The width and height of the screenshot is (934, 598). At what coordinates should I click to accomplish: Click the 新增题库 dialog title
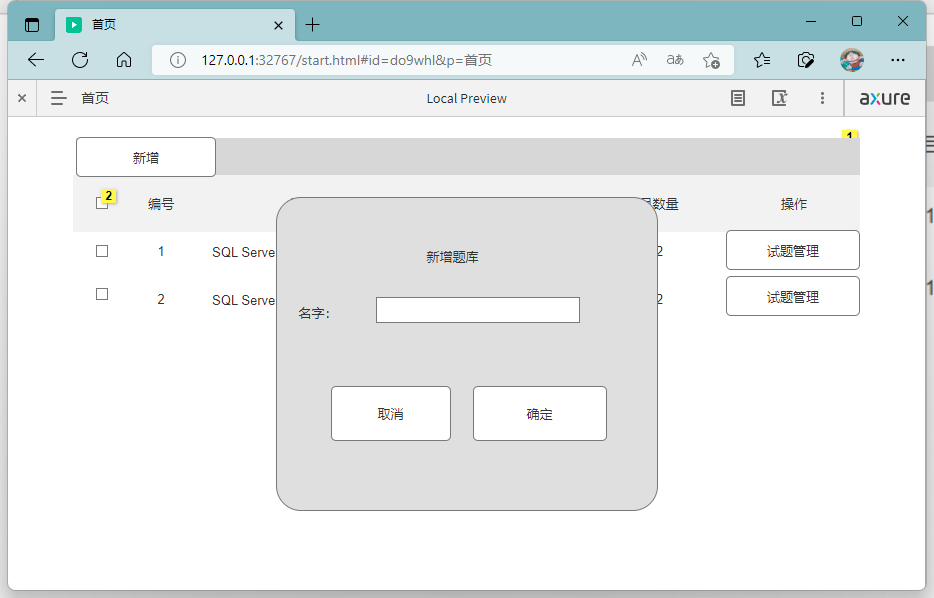pos(452,257)
